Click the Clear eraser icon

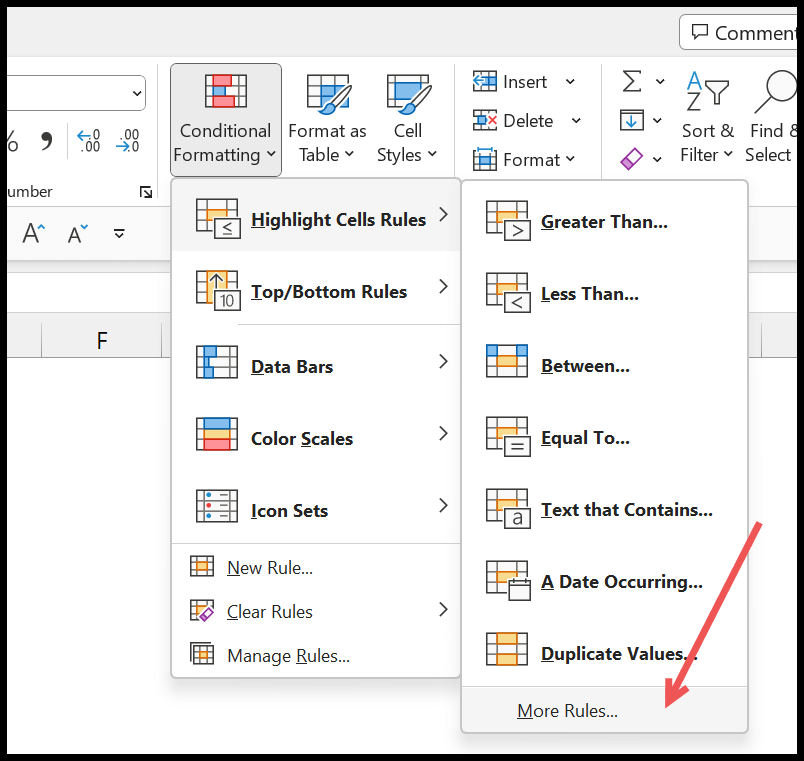pyautogui.click(x=631, y=159)
